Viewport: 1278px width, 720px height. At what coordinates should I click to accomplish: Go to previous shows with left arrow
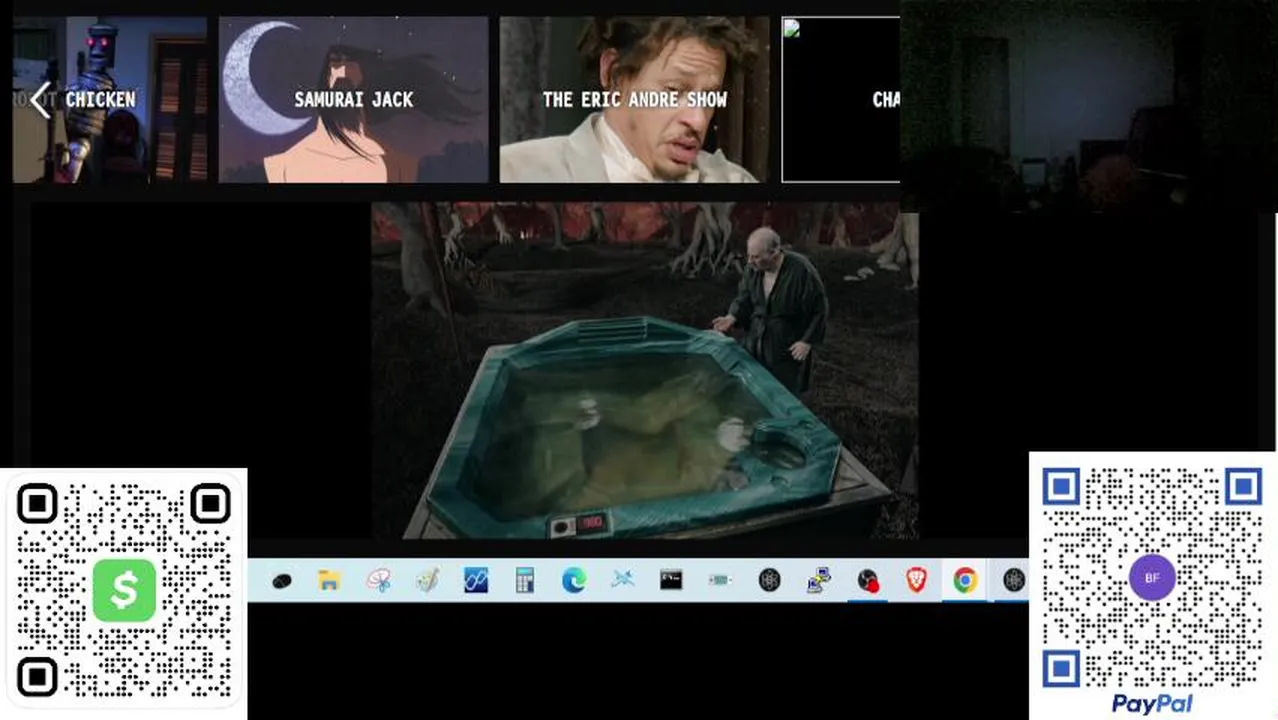click(40, 100)
